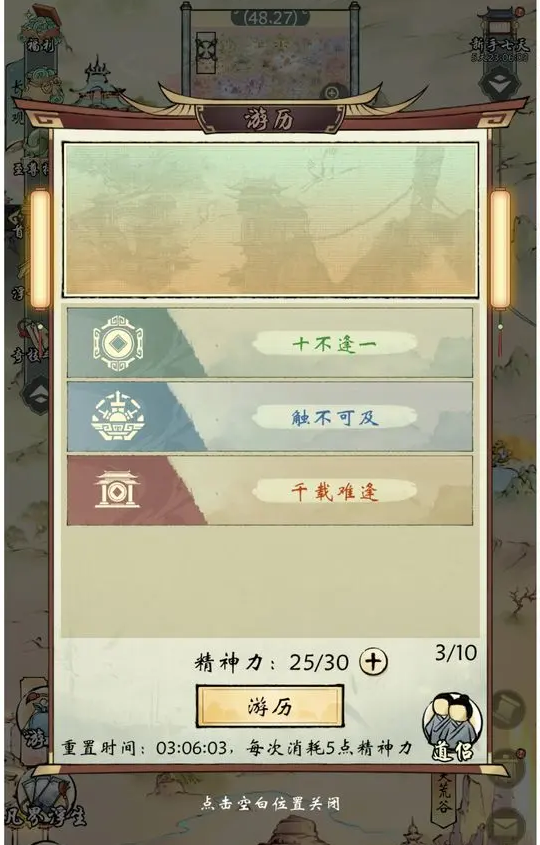Open the minimap scroll at the top

pos(271,51)
